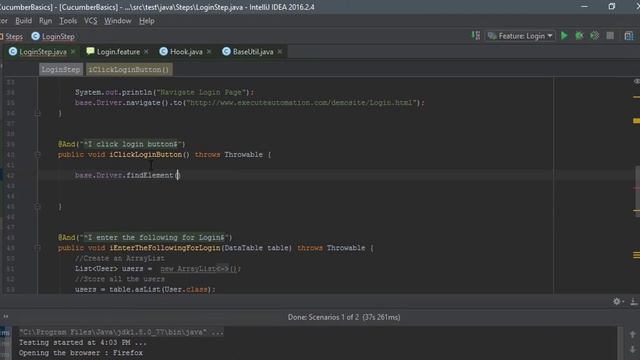
Task: Click the Stop process icon
Action: [x=610, y=36]
